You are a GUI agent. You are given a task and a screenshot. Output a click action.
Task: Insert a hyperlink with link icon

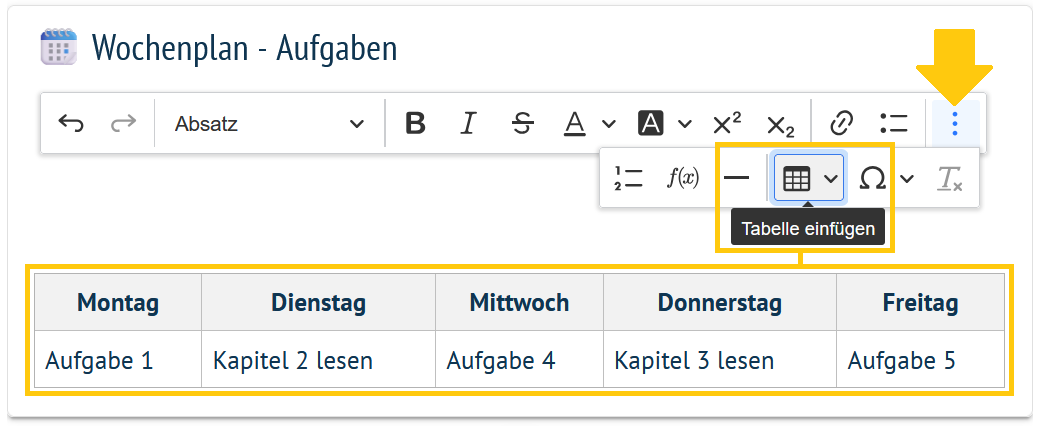(842, 124)
